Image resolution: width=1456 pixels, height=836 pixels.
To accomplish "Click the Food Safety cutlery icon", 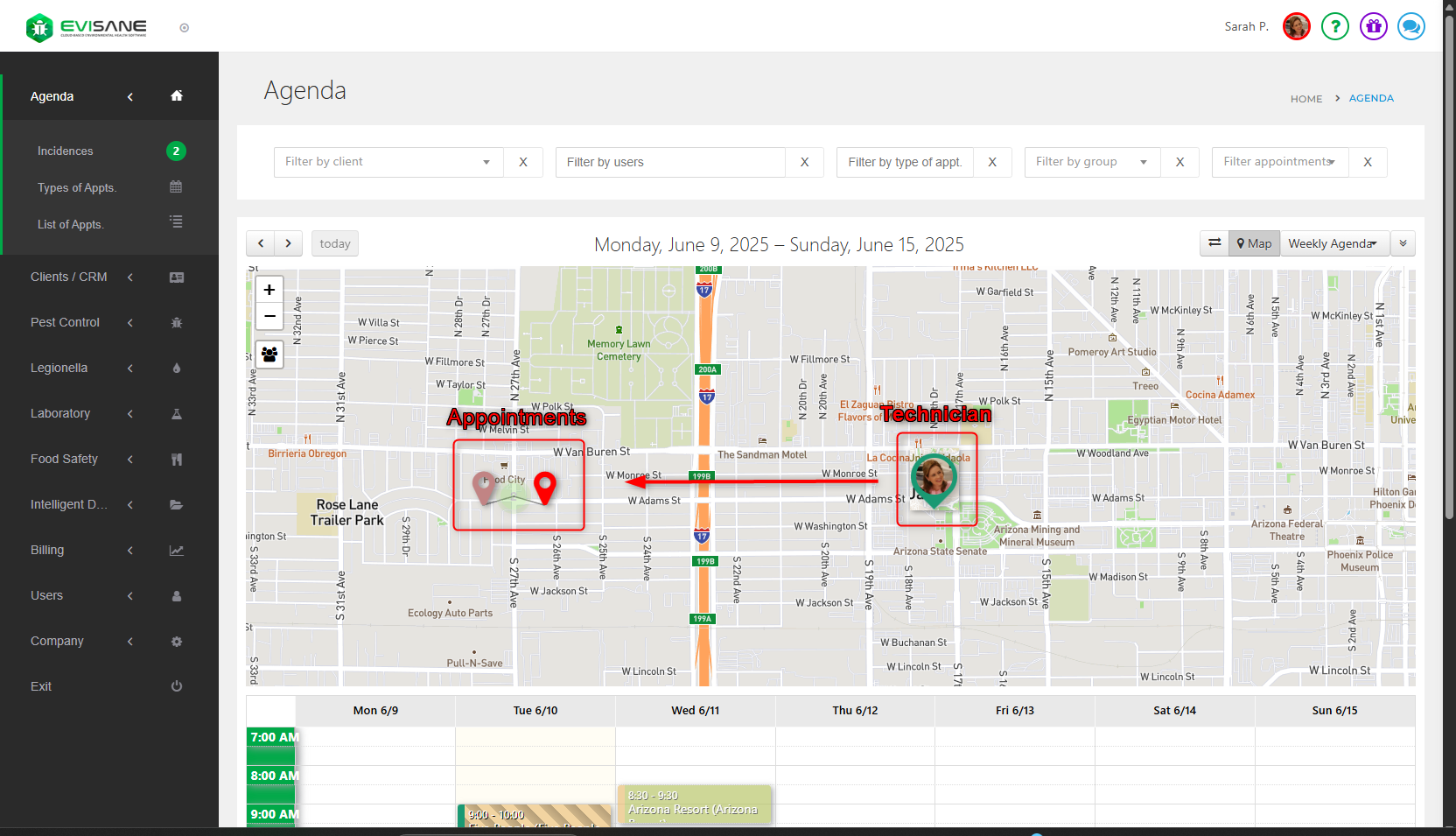I will [x=177, y=460].
